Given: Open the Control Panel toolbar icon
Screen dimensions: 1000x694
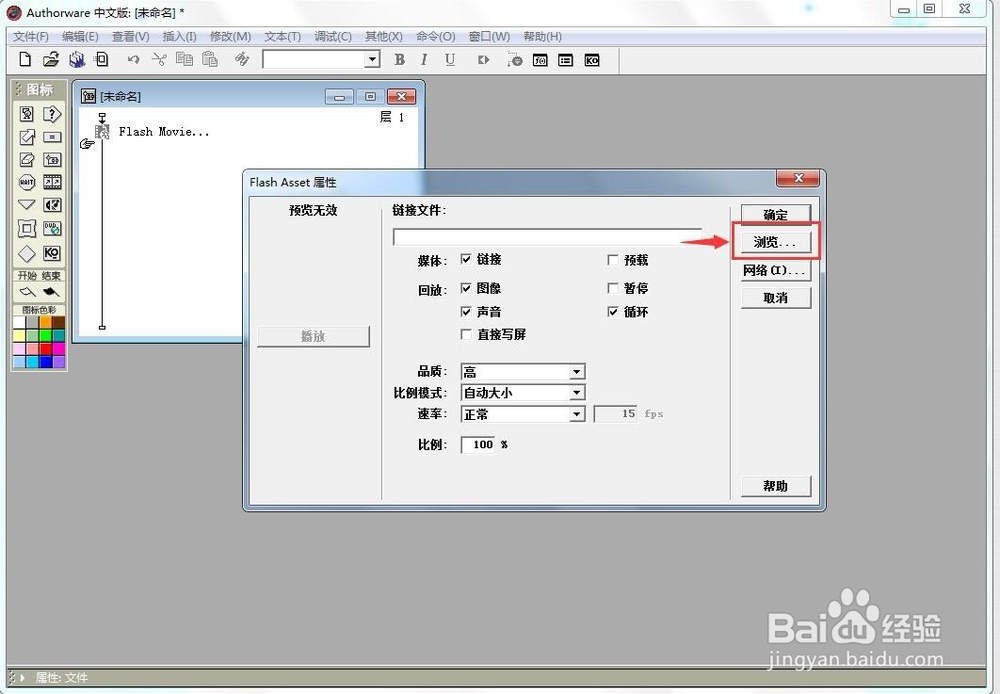Looking at the screenshot, I should click(515, 60).
